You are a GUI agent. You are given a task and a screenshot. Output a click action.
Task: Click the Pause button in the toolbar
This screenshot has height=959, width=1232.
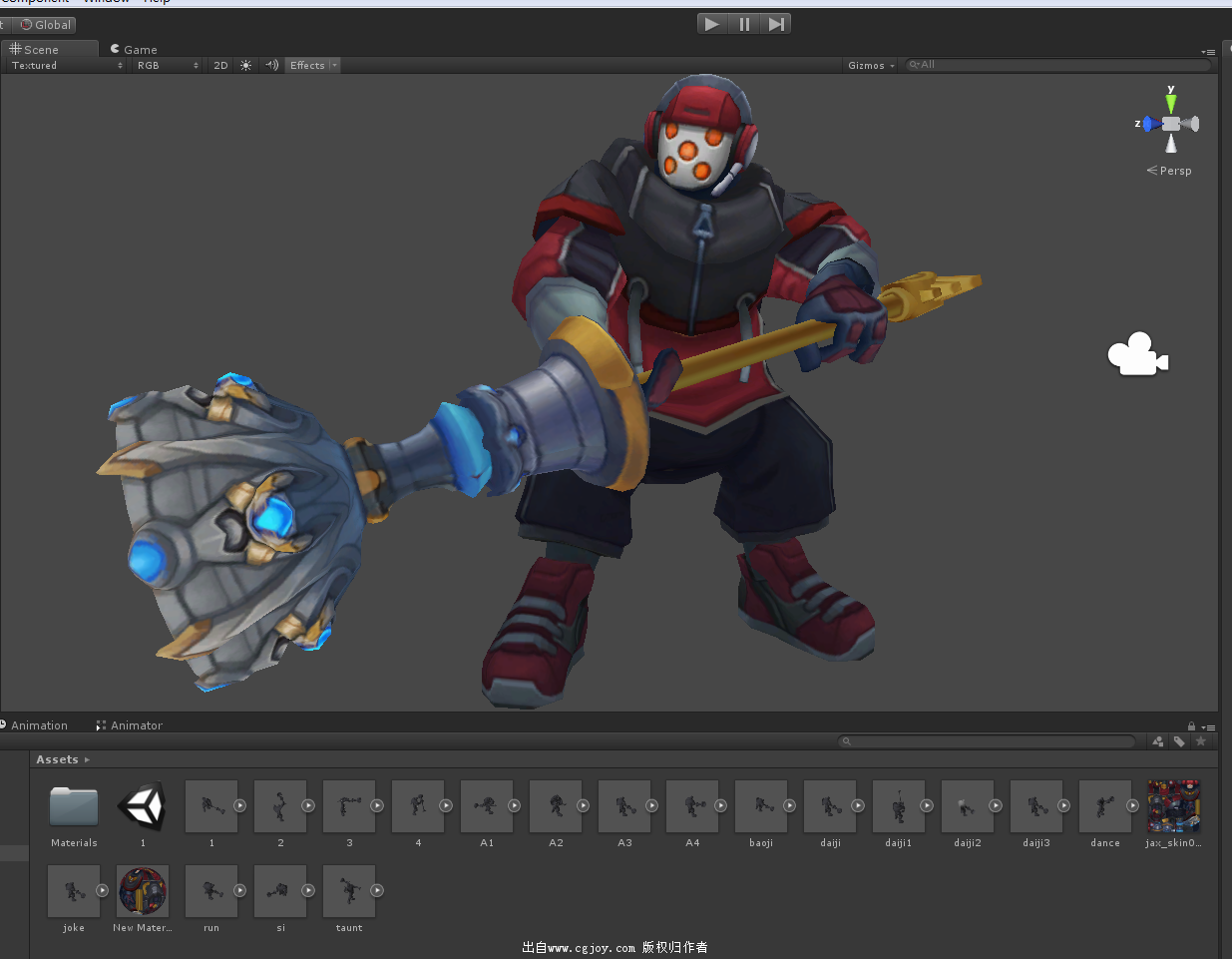click(x=744, y=24)
